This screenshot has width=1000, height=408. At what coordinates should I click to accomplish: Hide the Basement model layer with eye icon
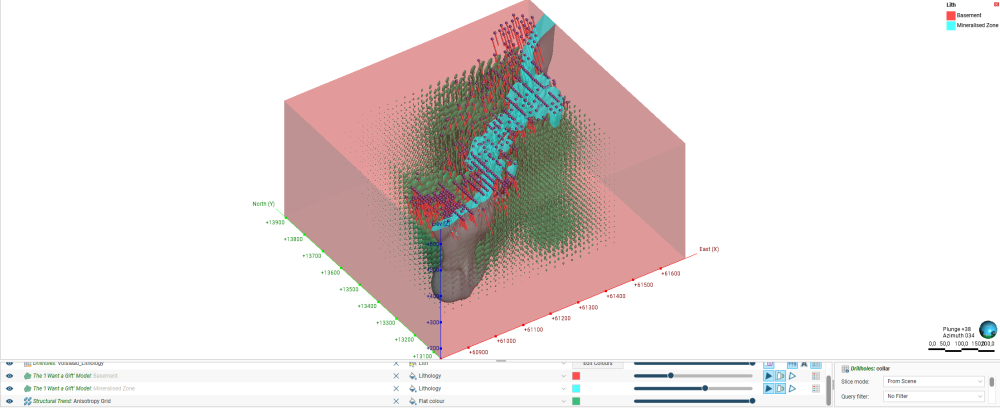tap(9, 375)
